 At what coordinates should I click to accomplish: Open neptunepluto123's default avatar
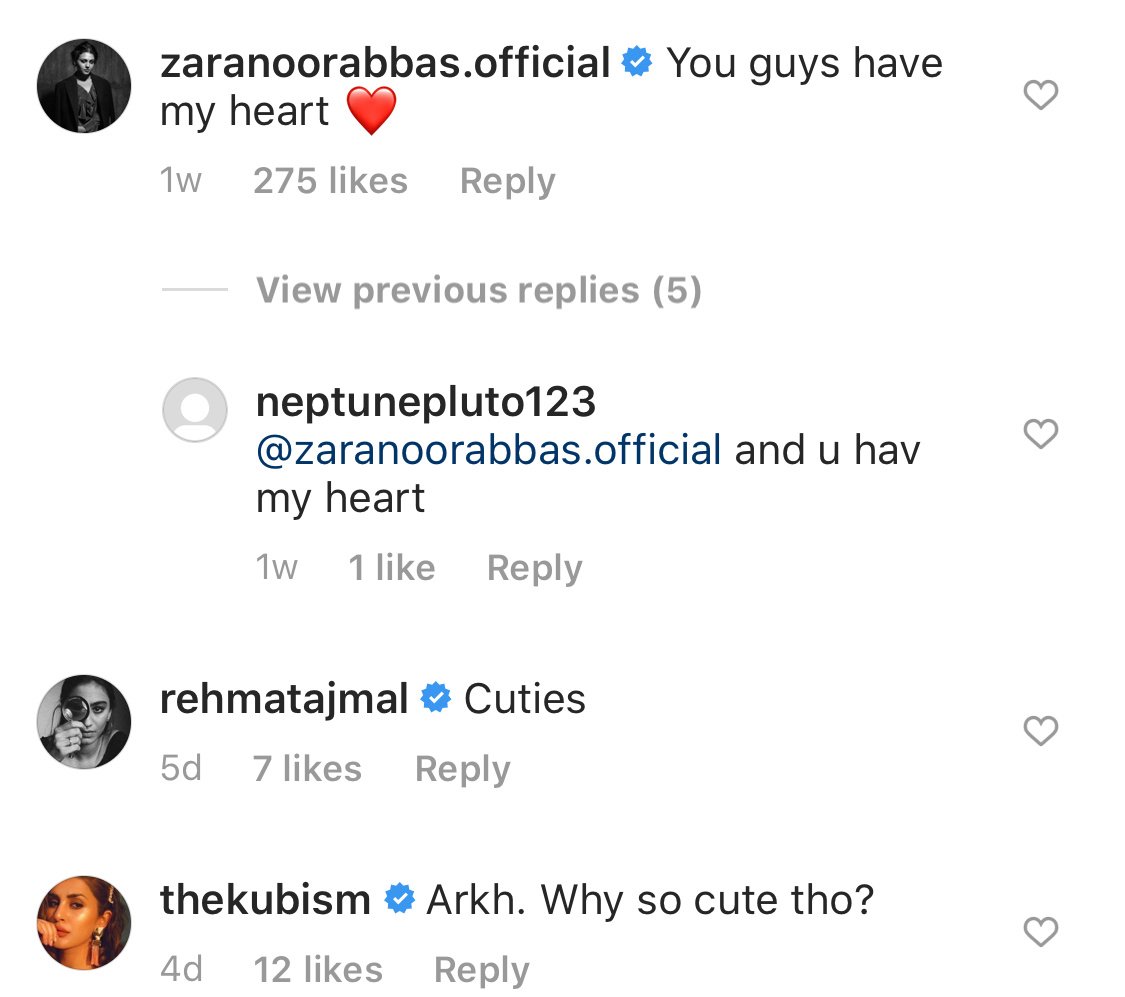click(x=194, y=409)
